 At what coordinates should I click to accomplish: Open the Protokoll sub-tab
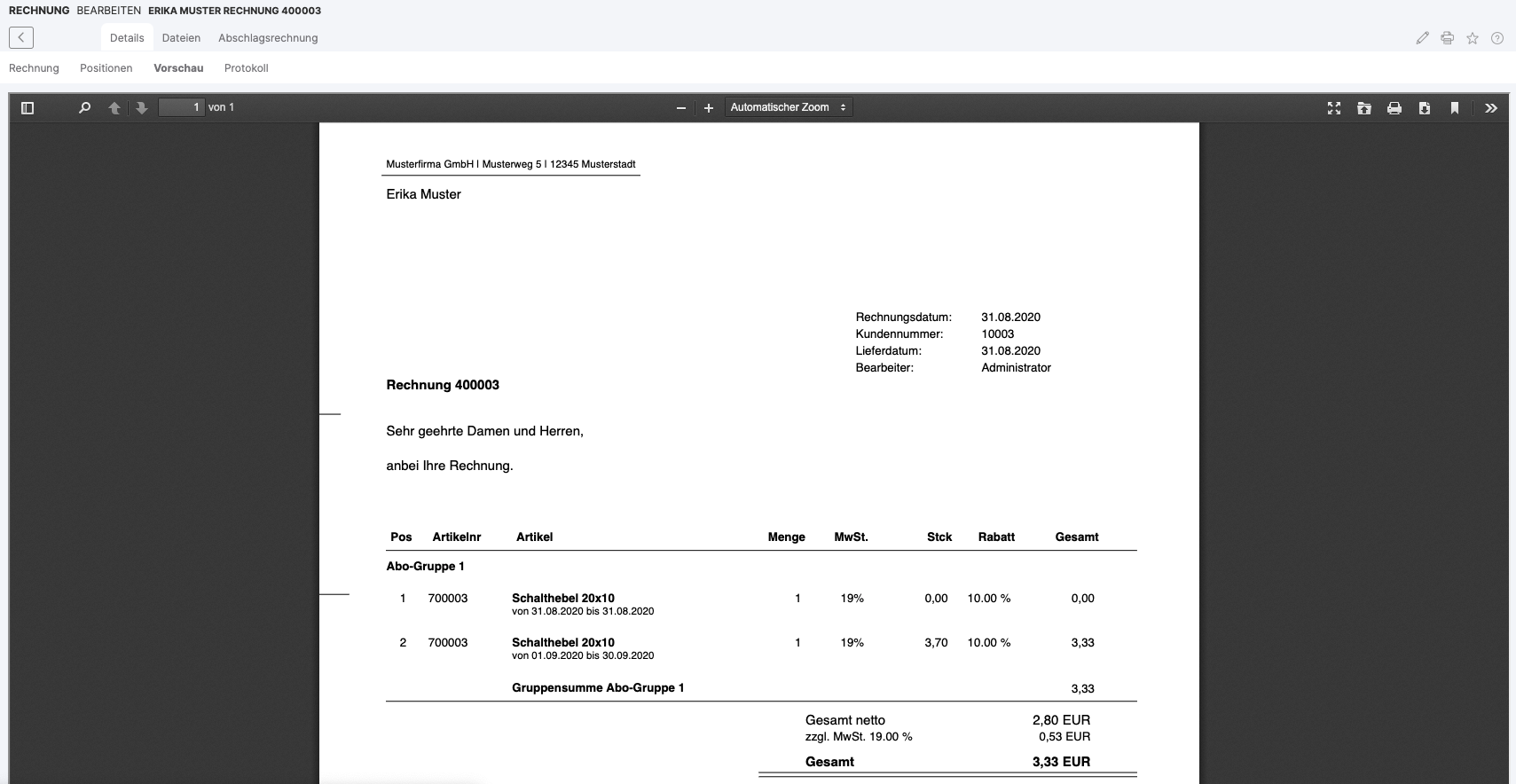pyautogui.click(x=246, y=68)
